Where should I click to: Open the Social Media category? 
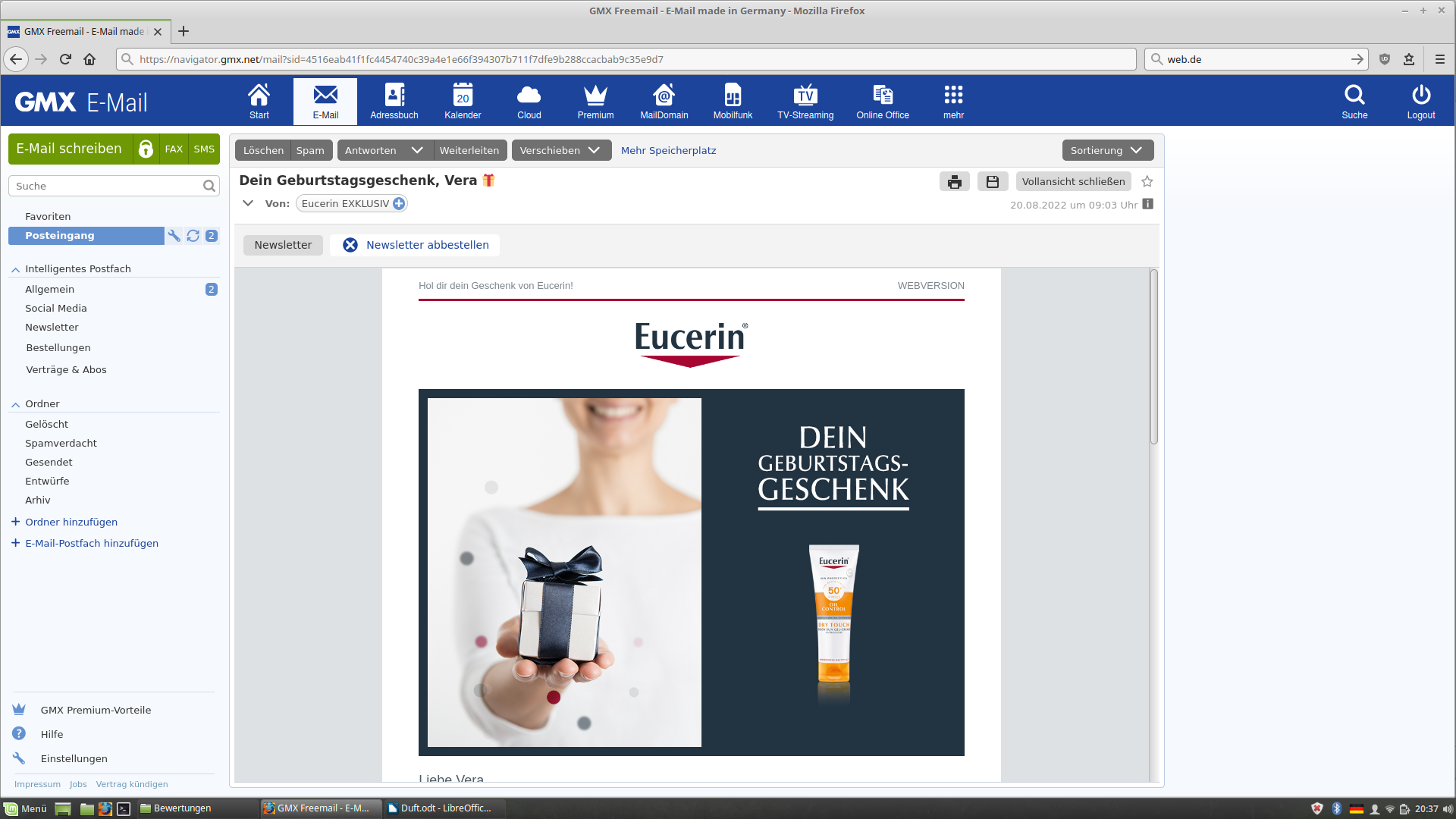pyautogui.click(x=56, y=308)
